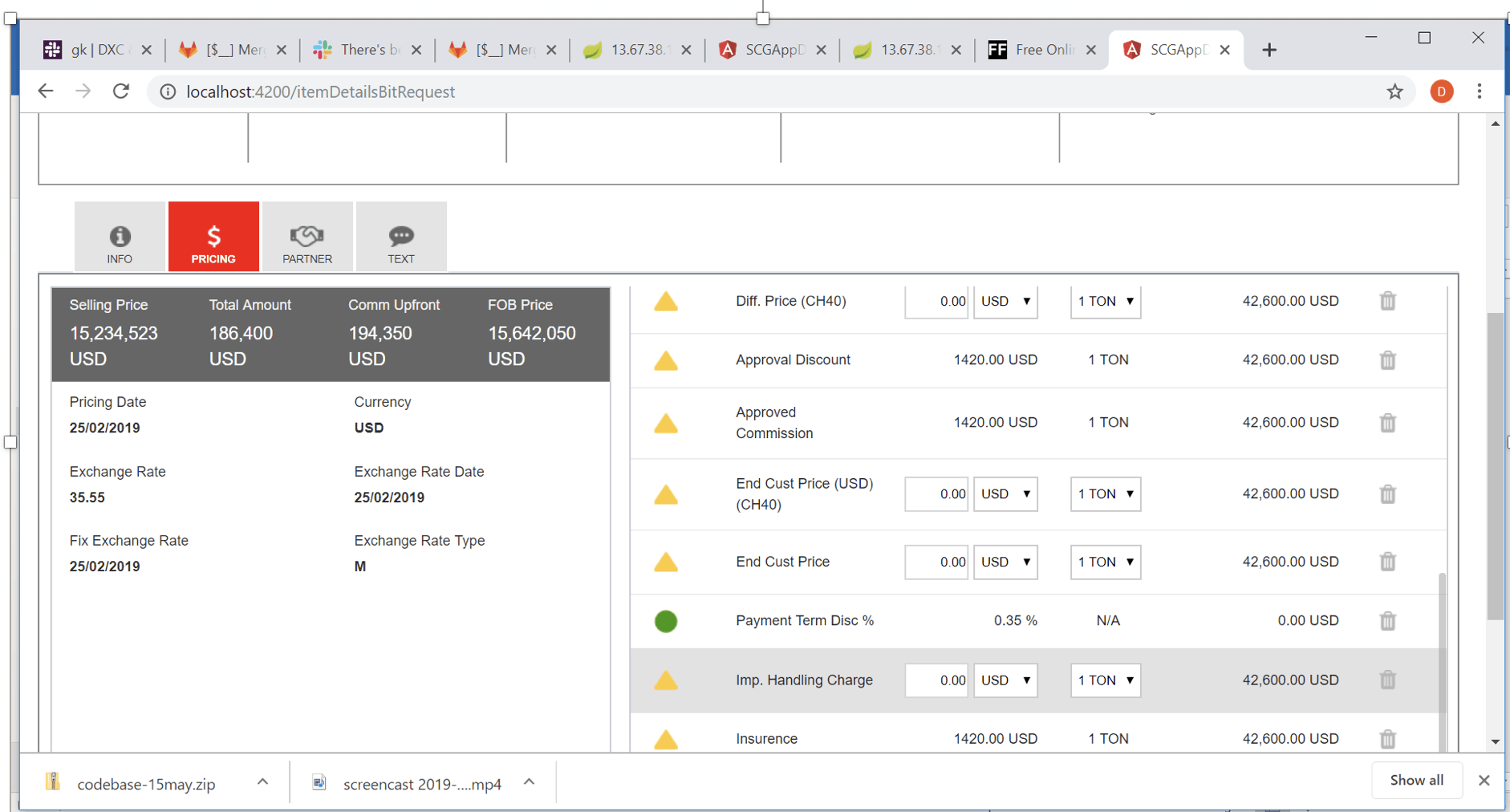Click trash icon for Payment Term Disc %

pyautogui.click(x=1387, y=621)
